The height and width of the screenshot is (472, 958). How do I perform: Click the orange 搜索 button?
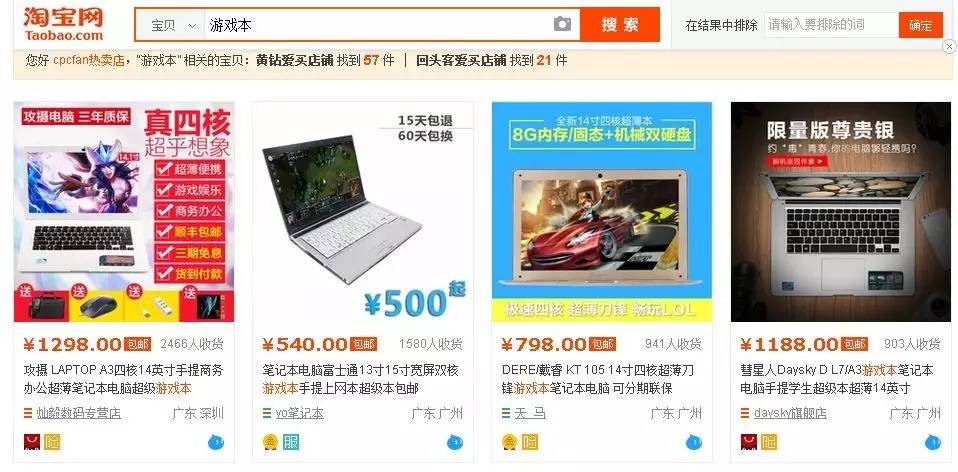click(620, 24)
